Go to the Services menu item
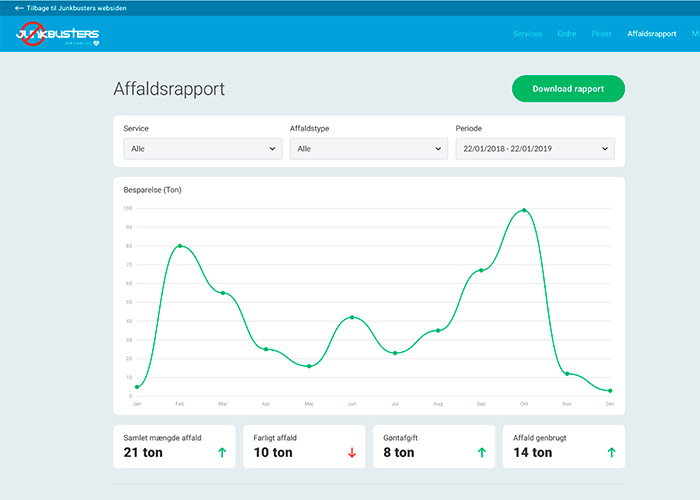Screen dimensions: 700x500 (x=527, y=34)
